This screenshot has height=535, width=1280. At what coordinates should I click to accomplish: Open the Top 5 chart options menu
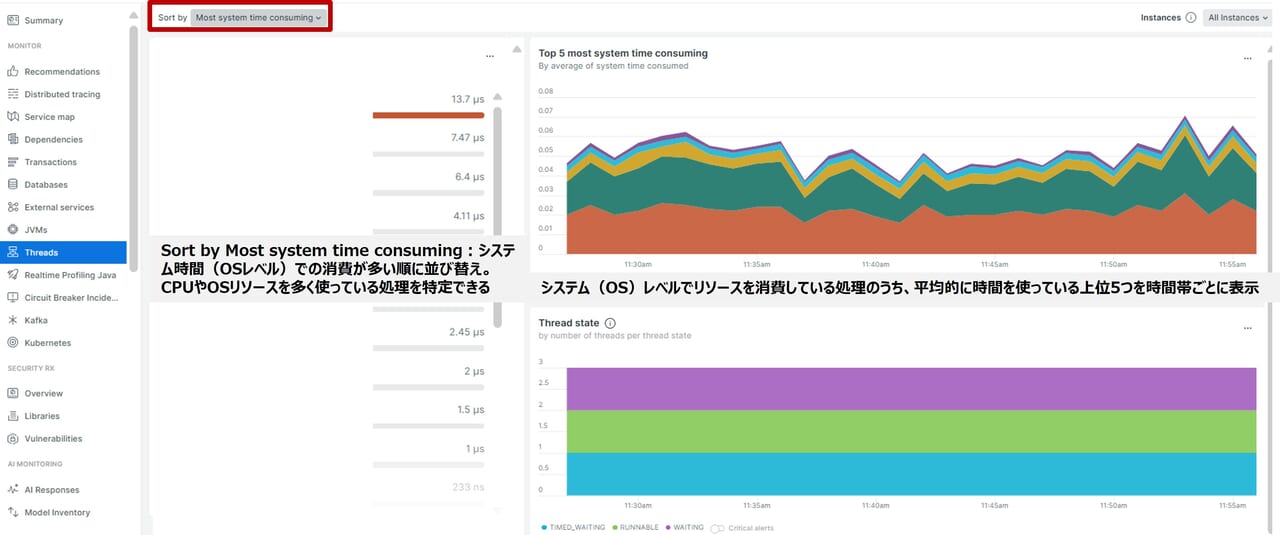pos(1247,59)
